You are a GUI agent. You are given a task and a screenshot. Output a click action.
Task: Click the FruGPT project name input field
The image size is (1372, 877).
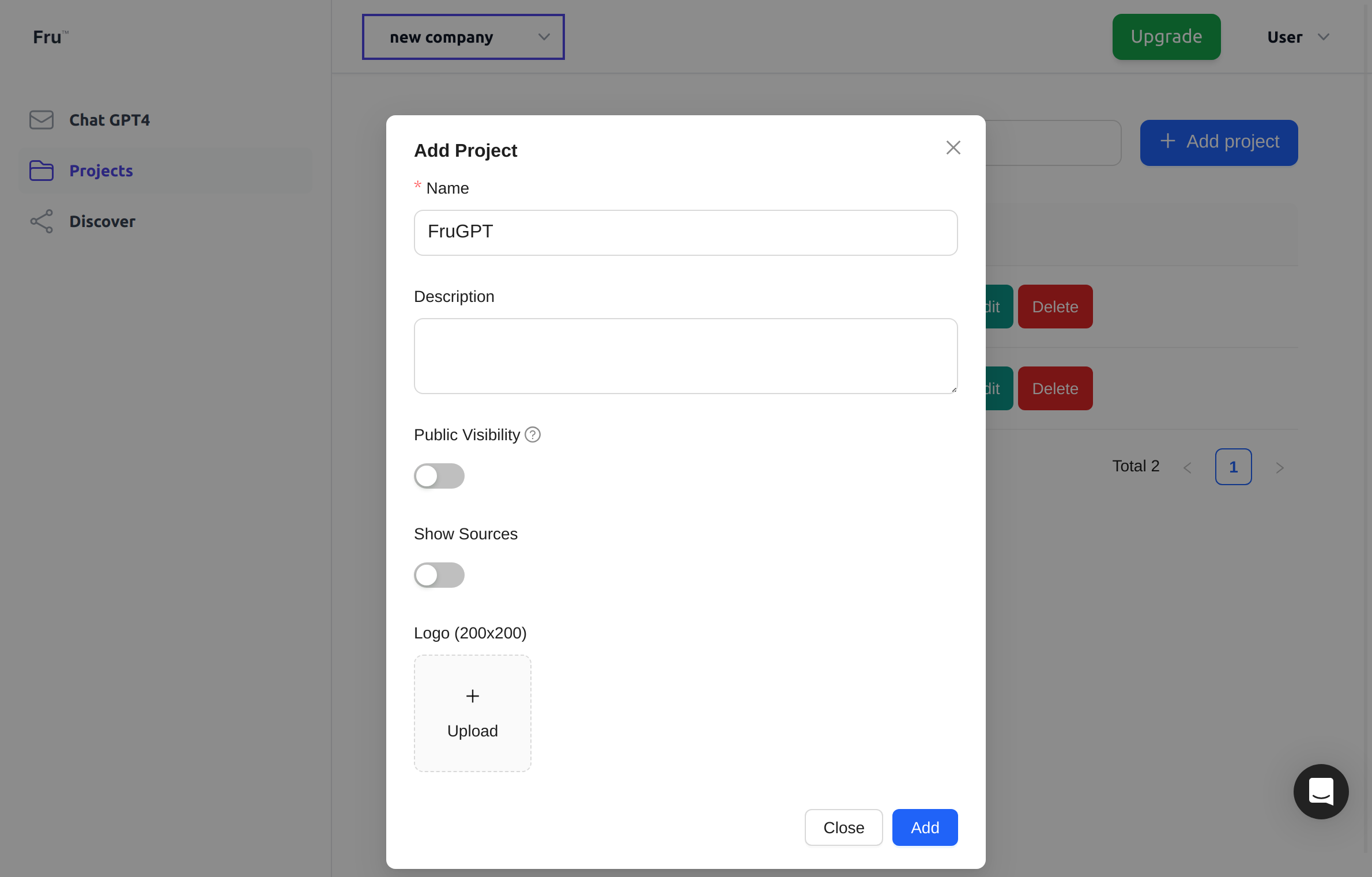pos(686,232)
